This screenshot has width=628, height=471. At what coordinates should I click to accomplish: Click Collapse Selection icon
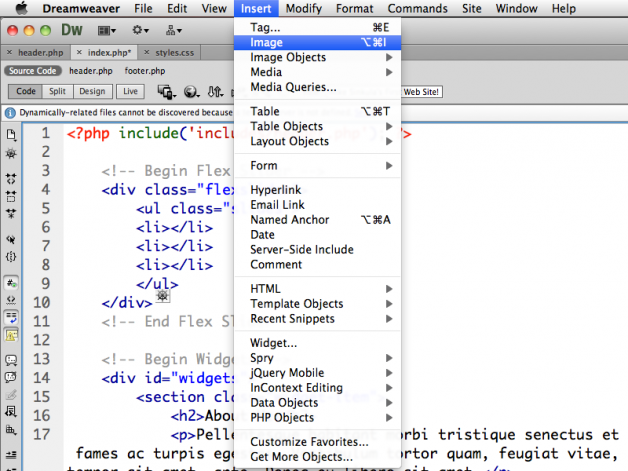[11, 196]
